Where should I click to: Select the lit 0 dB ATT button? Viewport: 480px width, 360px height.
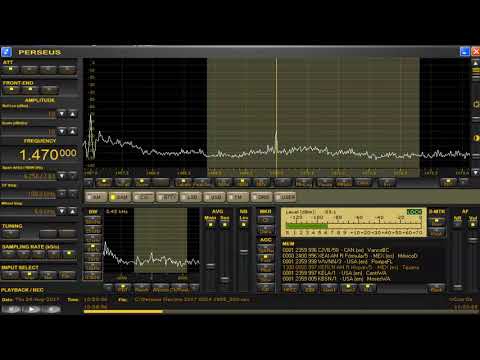(10, 69)
